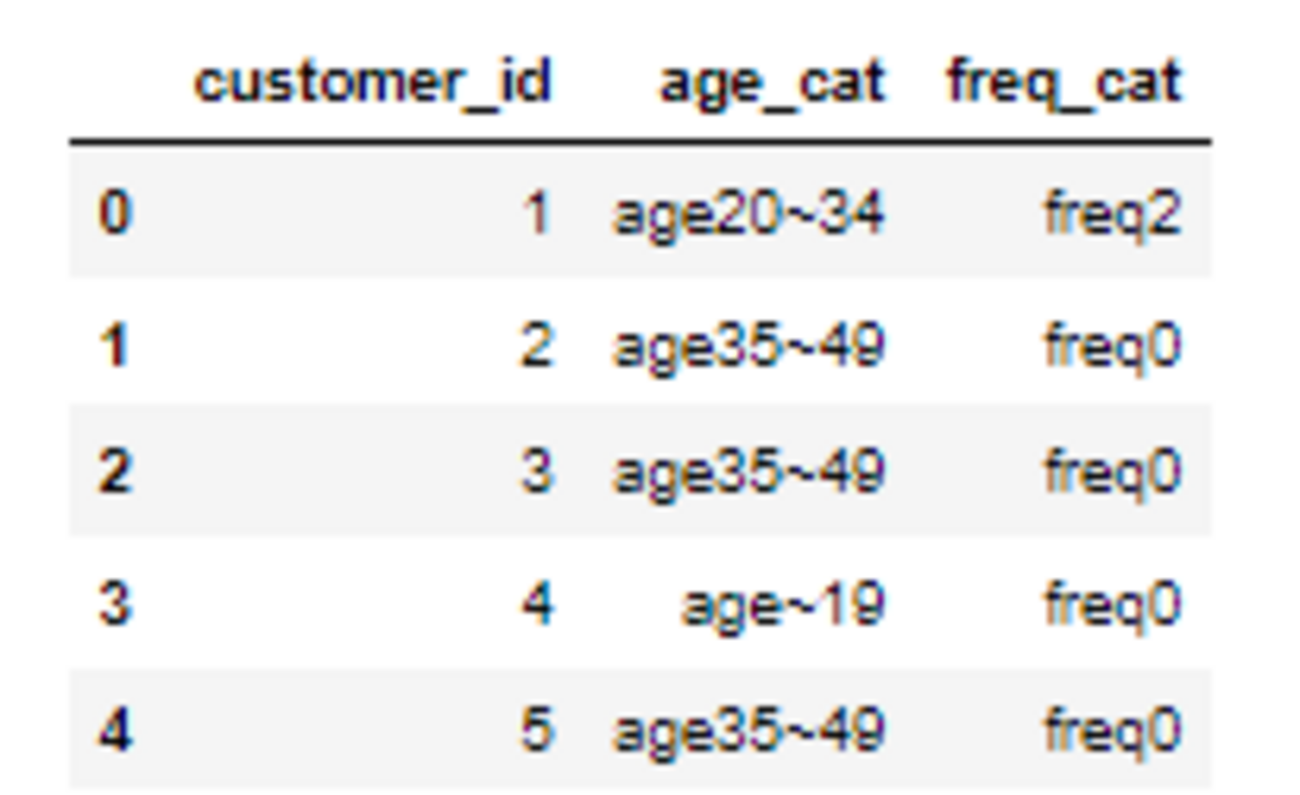
Task: Select row index 3 label
Action: pos(114,604)
